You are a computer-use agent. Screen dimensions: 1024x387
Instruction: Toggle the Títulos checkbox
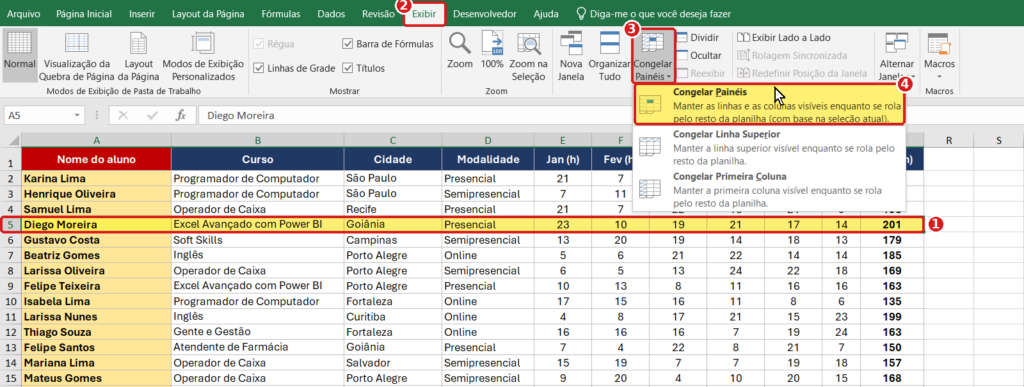pyautogui.click(x=347, y=68)
